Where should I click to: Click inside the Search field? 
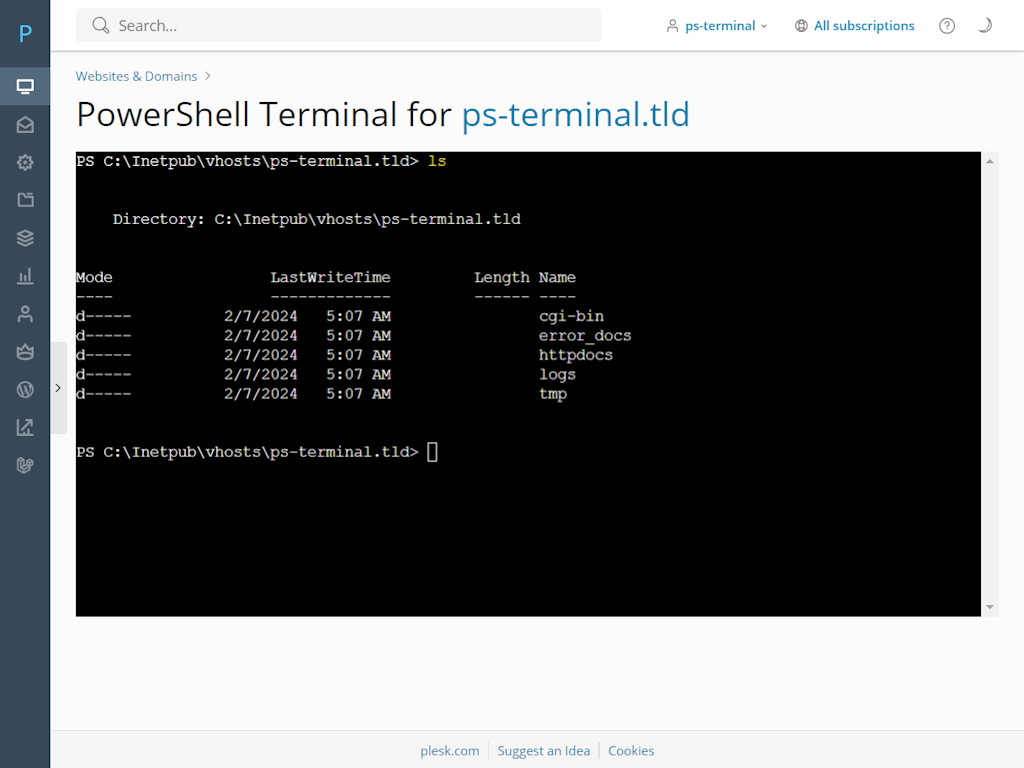tap(338, 25)
